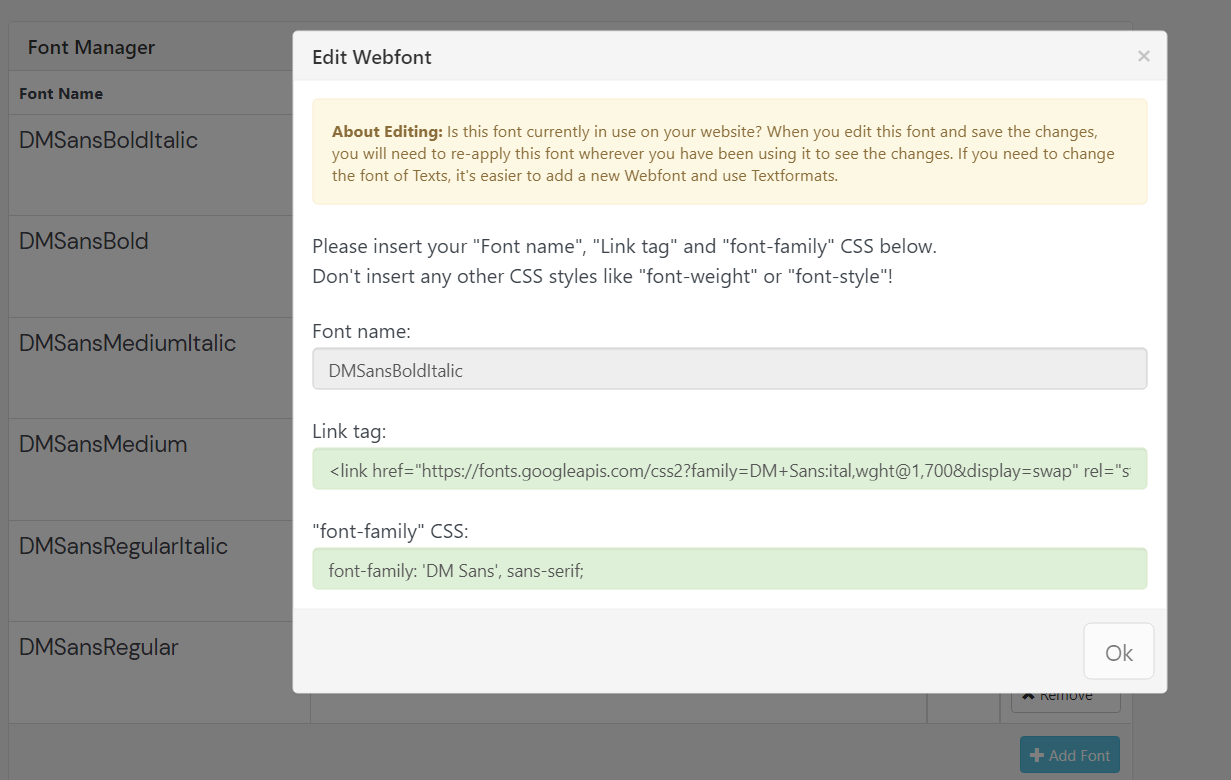Click the About Editing notice box
Viewport: 1231px width, 780px height.
tap(729, 152)
